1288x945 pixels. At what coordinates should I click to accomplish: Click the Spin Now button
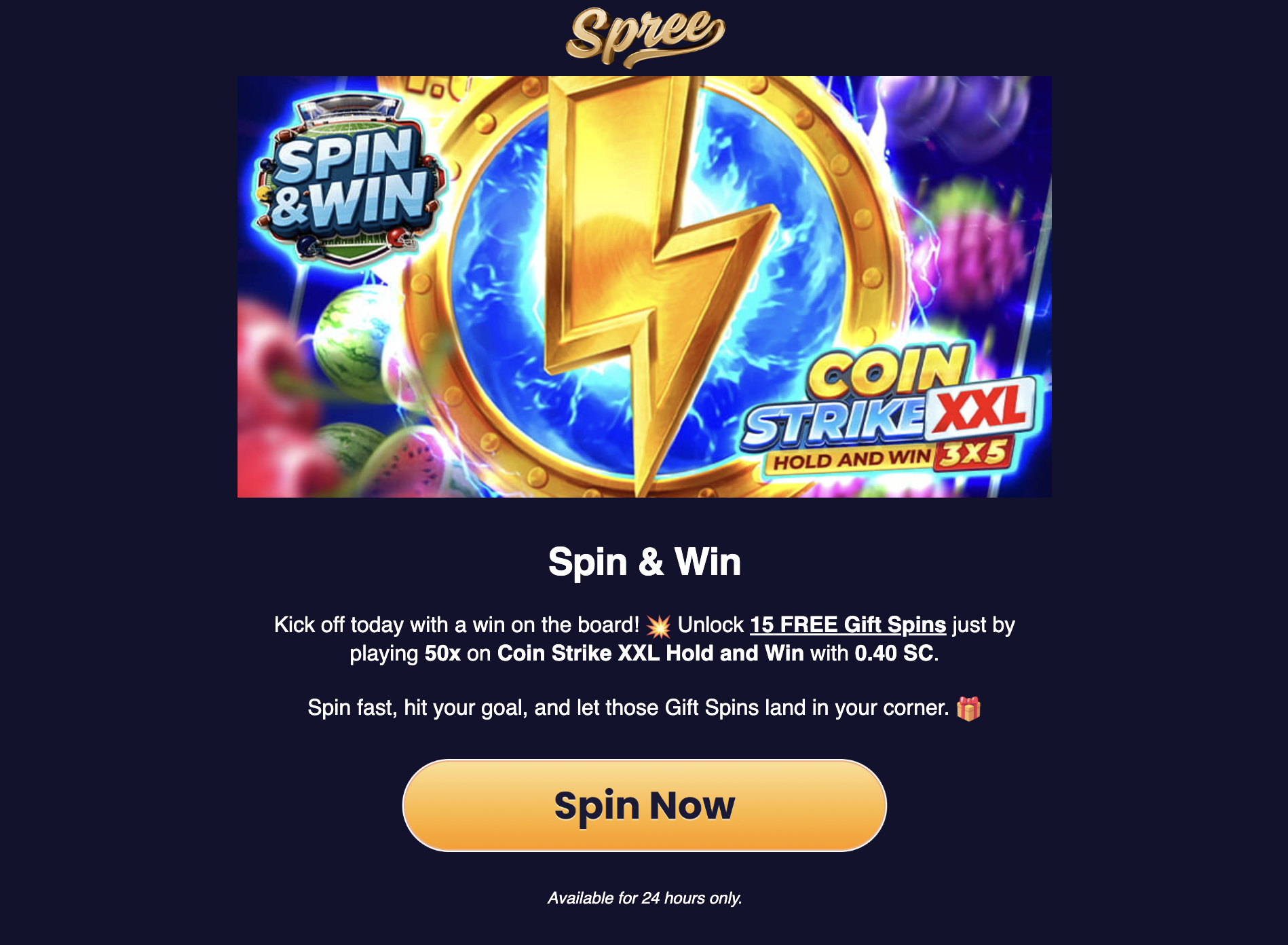click(x=645, y=805)
